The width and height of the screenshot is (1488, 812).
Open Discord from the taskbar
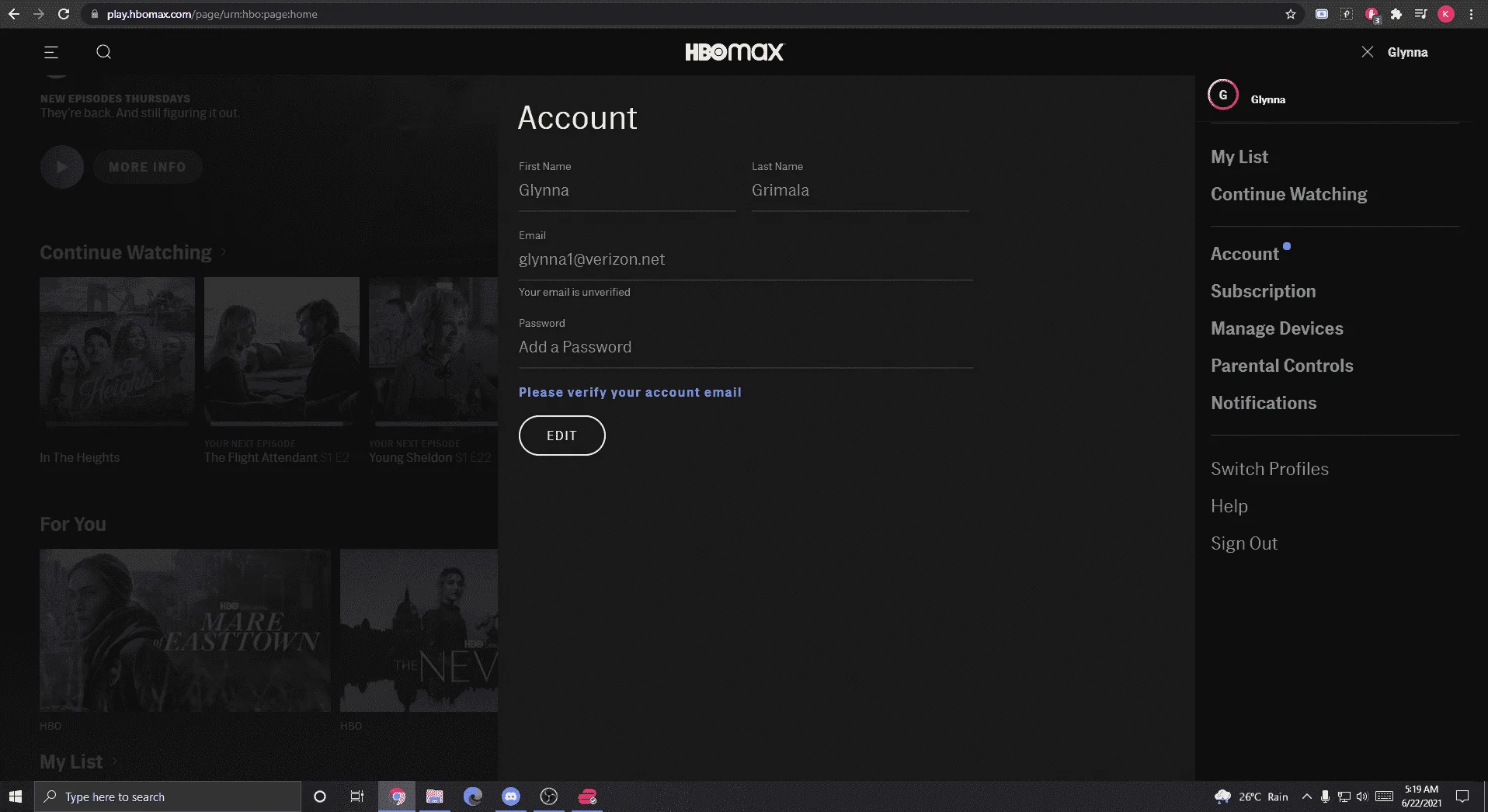click(511, 796)
